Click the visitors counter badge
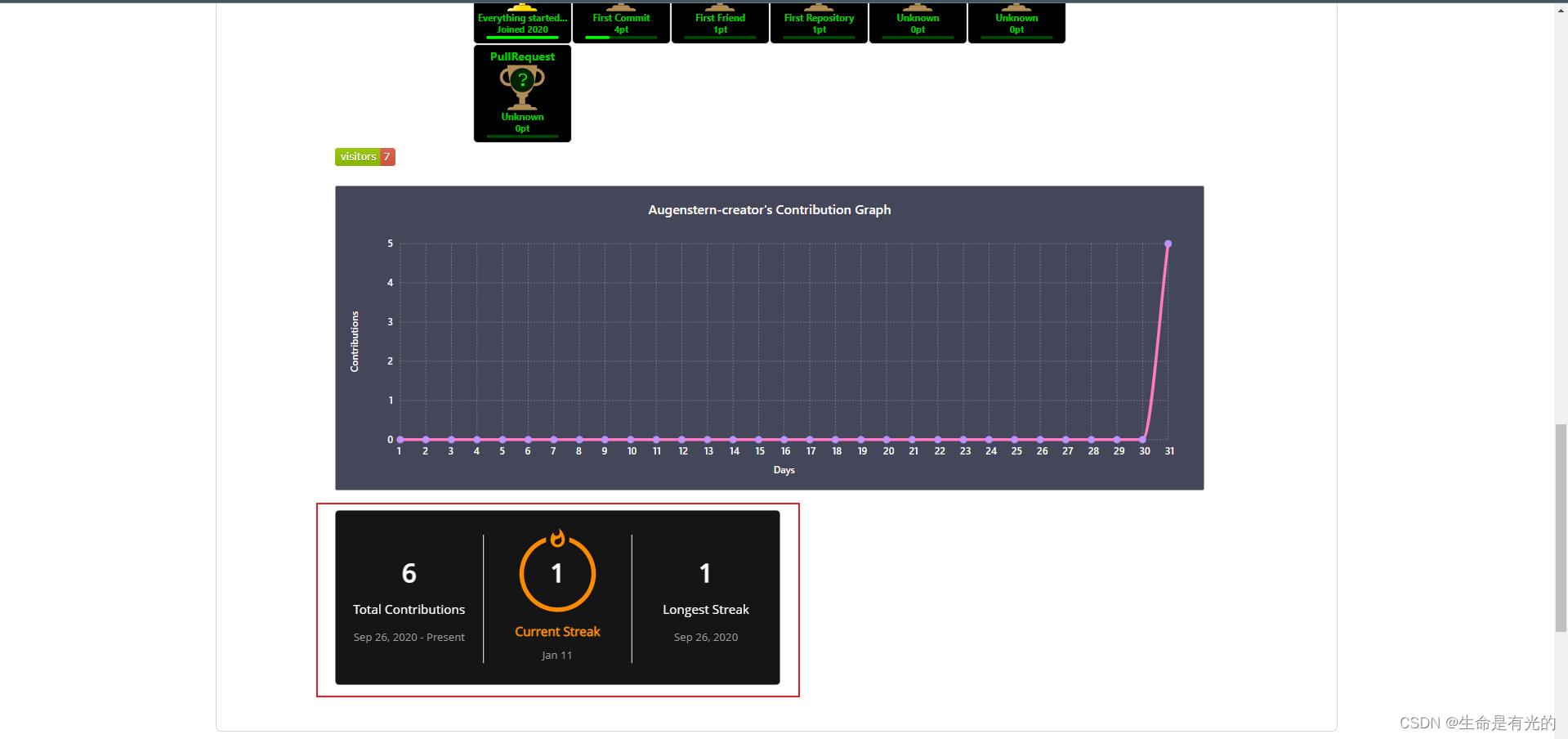This screenshot has height=739, width=1568. (x=365, y=157)
